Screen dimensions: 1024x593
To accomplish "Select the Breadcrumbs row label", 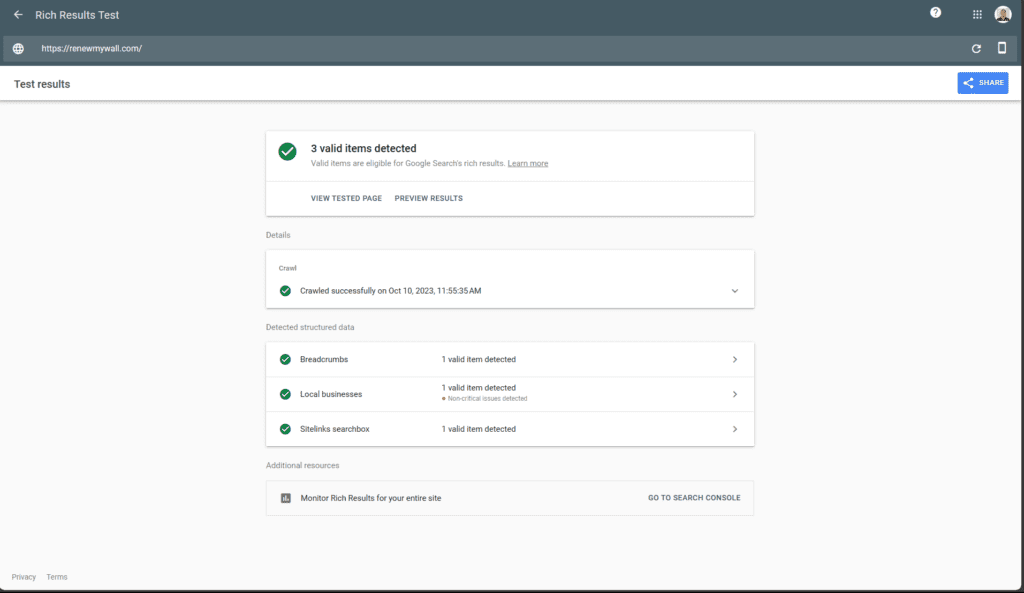I will click(x=324, y=359).
